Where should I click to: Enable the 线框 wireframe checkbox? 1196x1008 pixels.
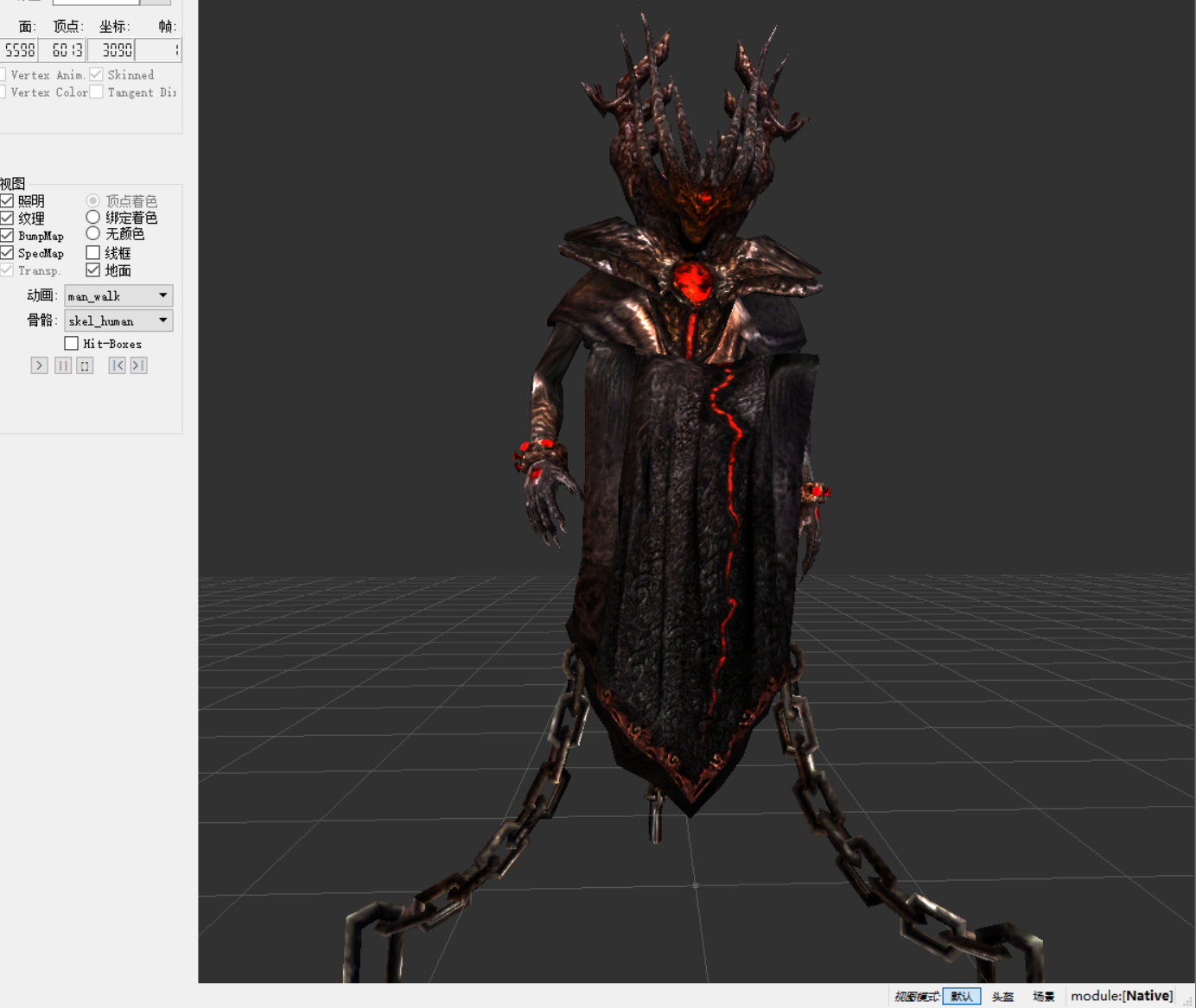point(93,252)
